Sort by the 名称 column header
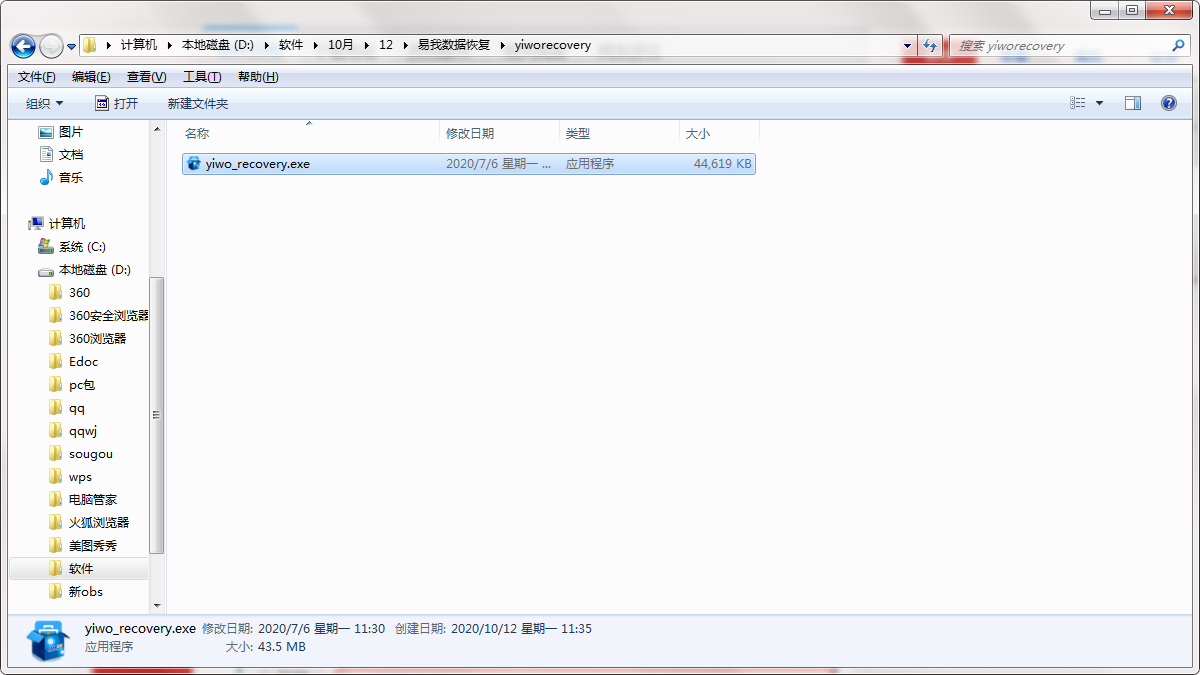 (x=309, y=133)
